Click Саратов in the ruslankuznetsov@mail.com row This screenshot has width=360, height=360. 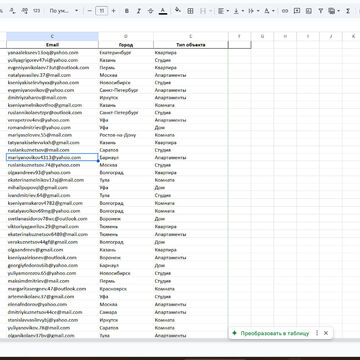click(126, 150)
